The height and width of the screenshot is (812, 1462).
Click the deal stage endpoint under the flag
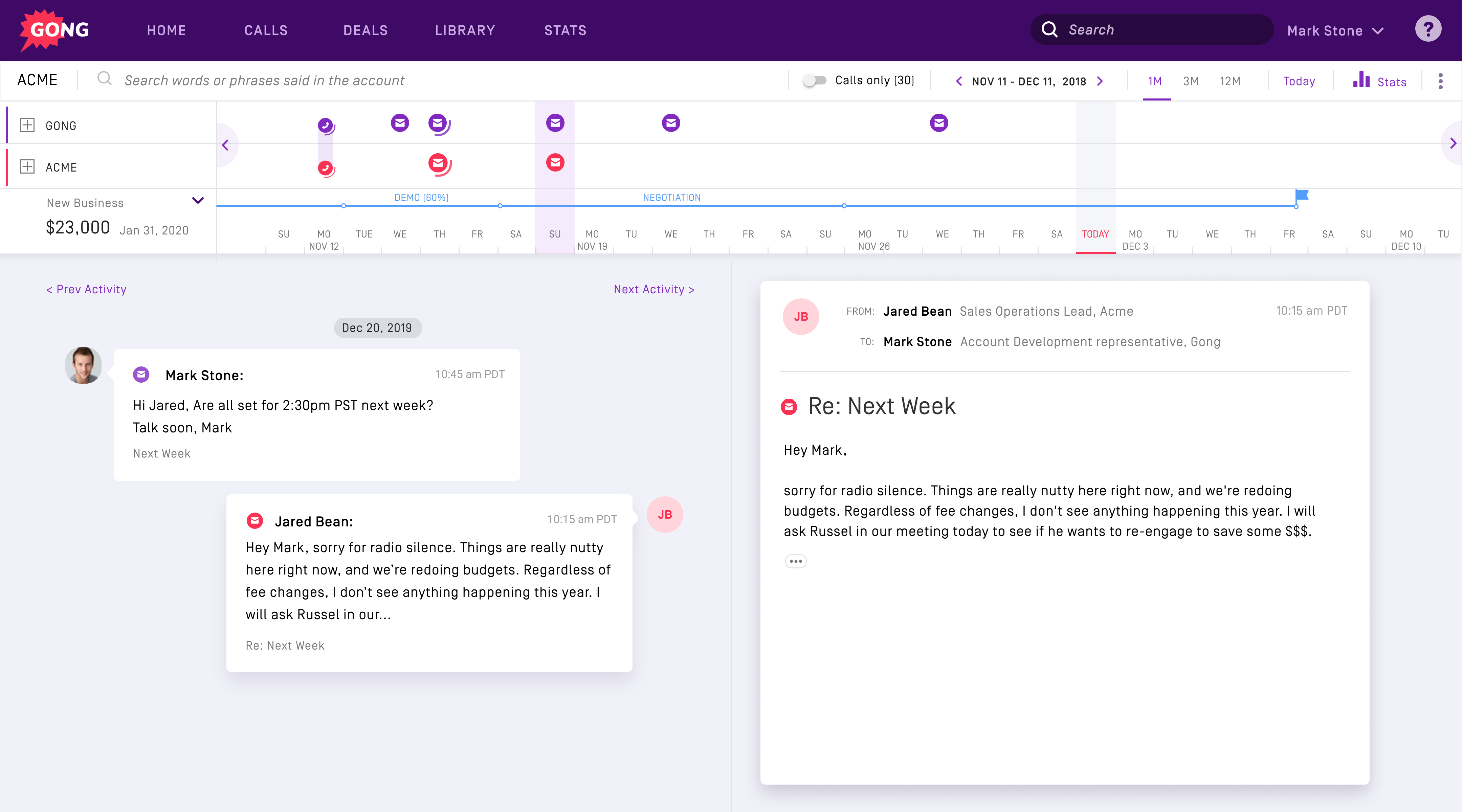pos(1296,206)
